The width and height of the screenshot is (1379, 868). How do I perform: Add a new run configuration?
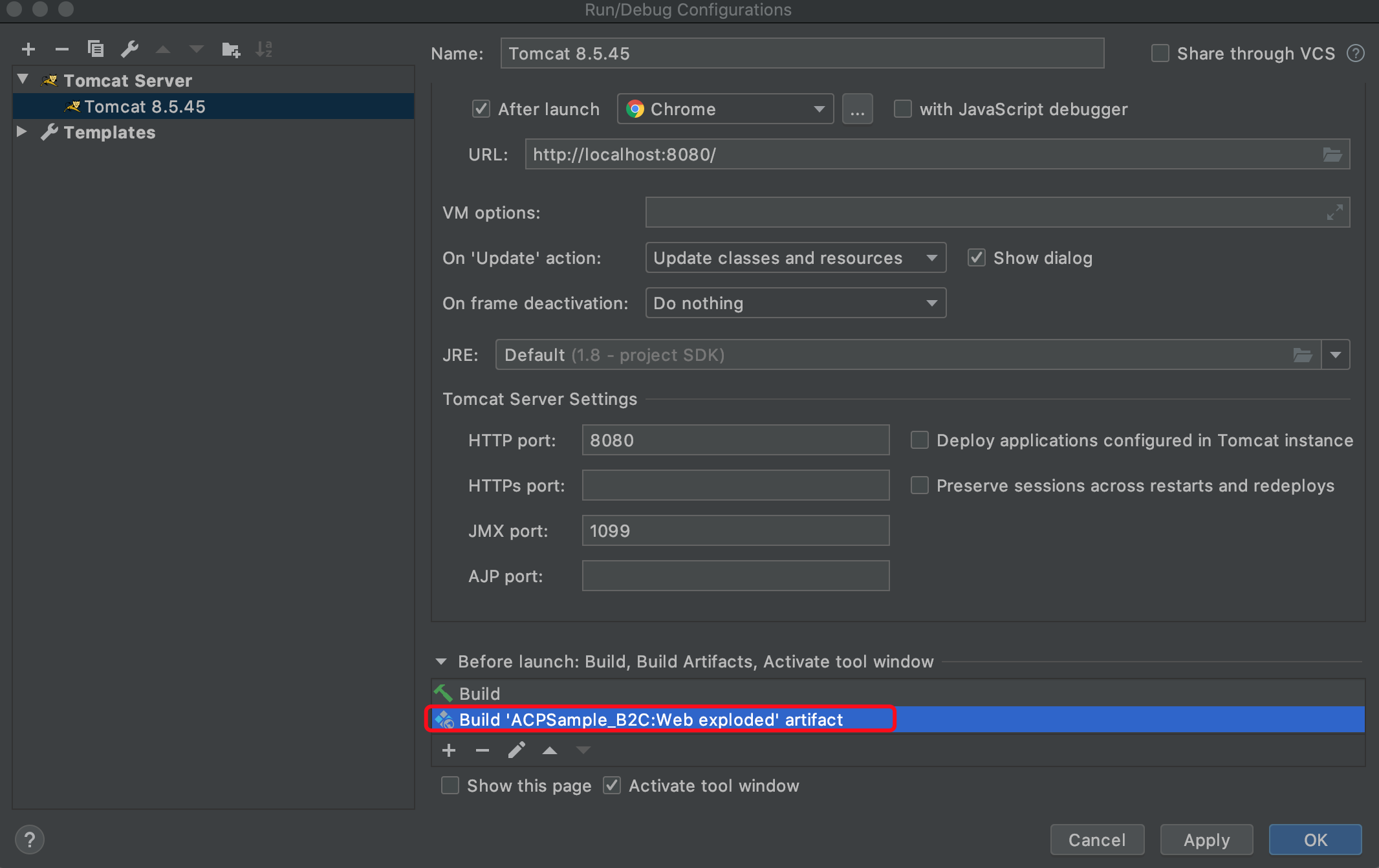28,49
